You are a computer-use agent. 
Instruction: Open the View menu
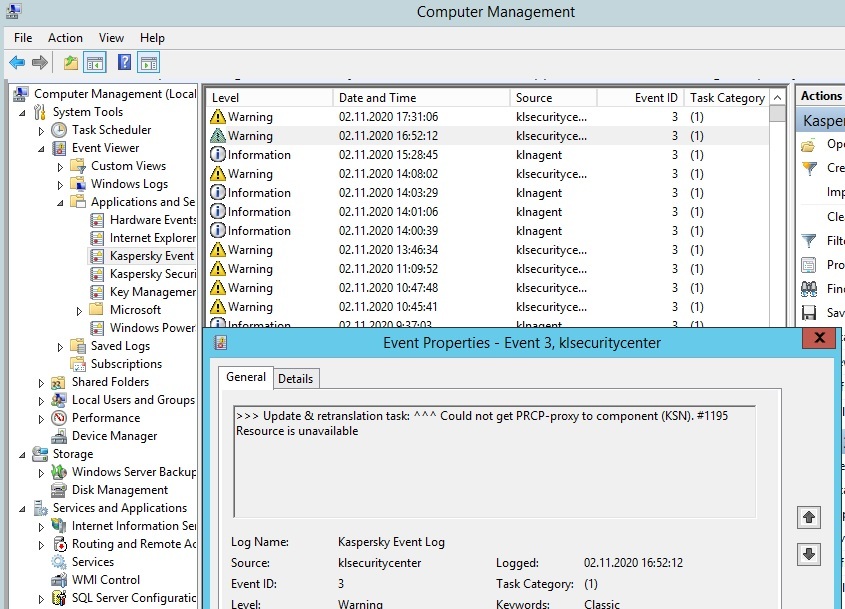coord(111,38)
